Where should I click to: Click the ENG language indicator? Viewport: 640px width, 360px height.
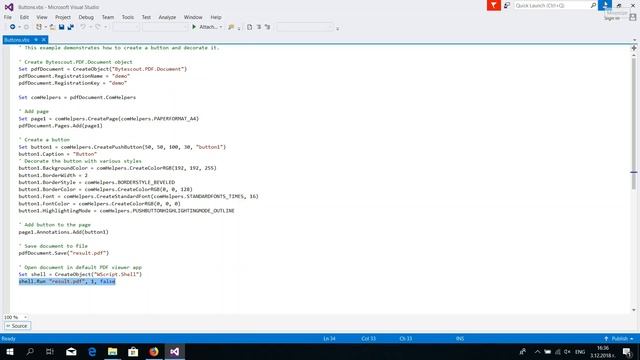(580, 352)
